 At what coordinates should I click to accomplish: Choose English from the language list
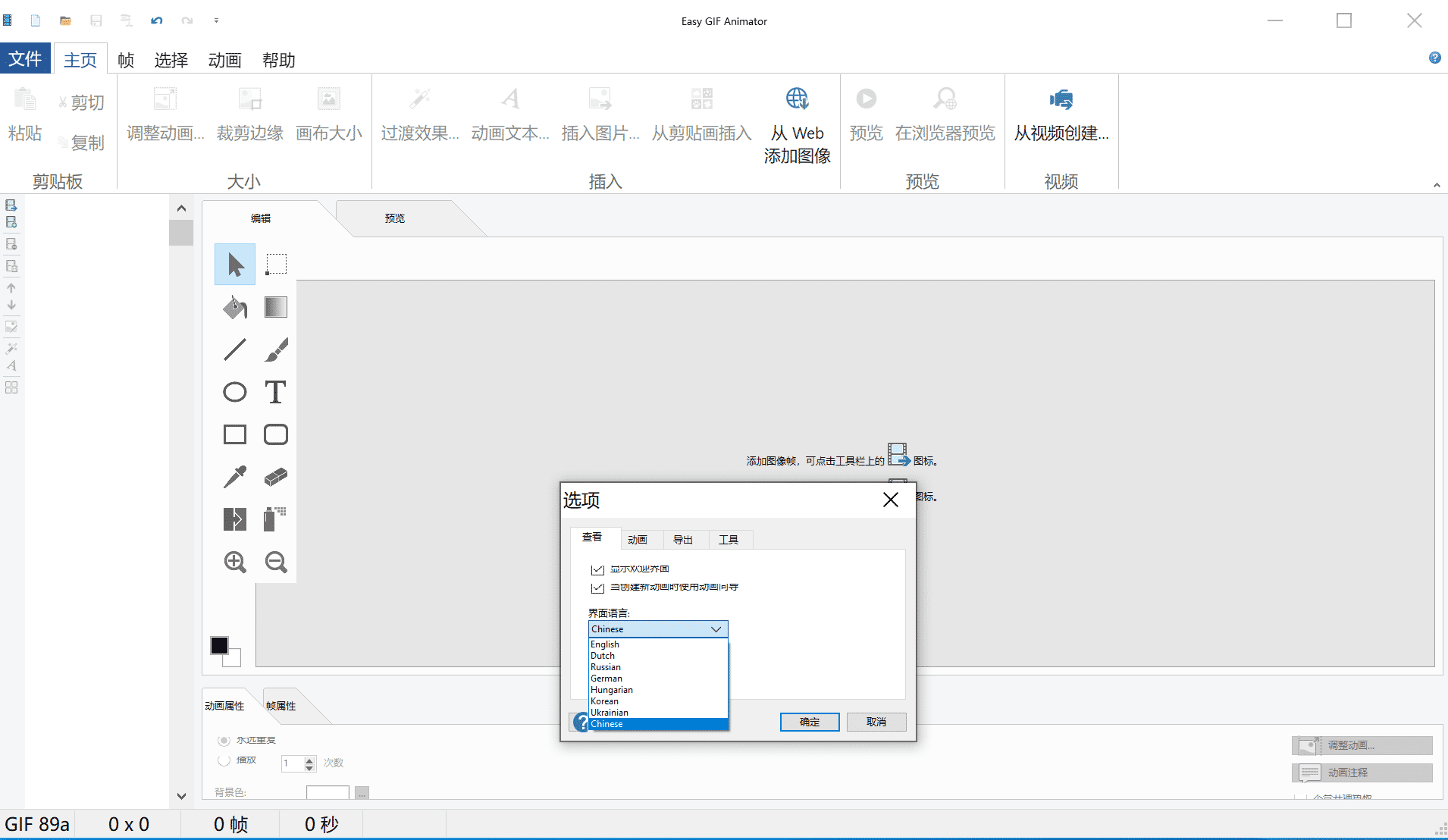(x=605, y=644)
